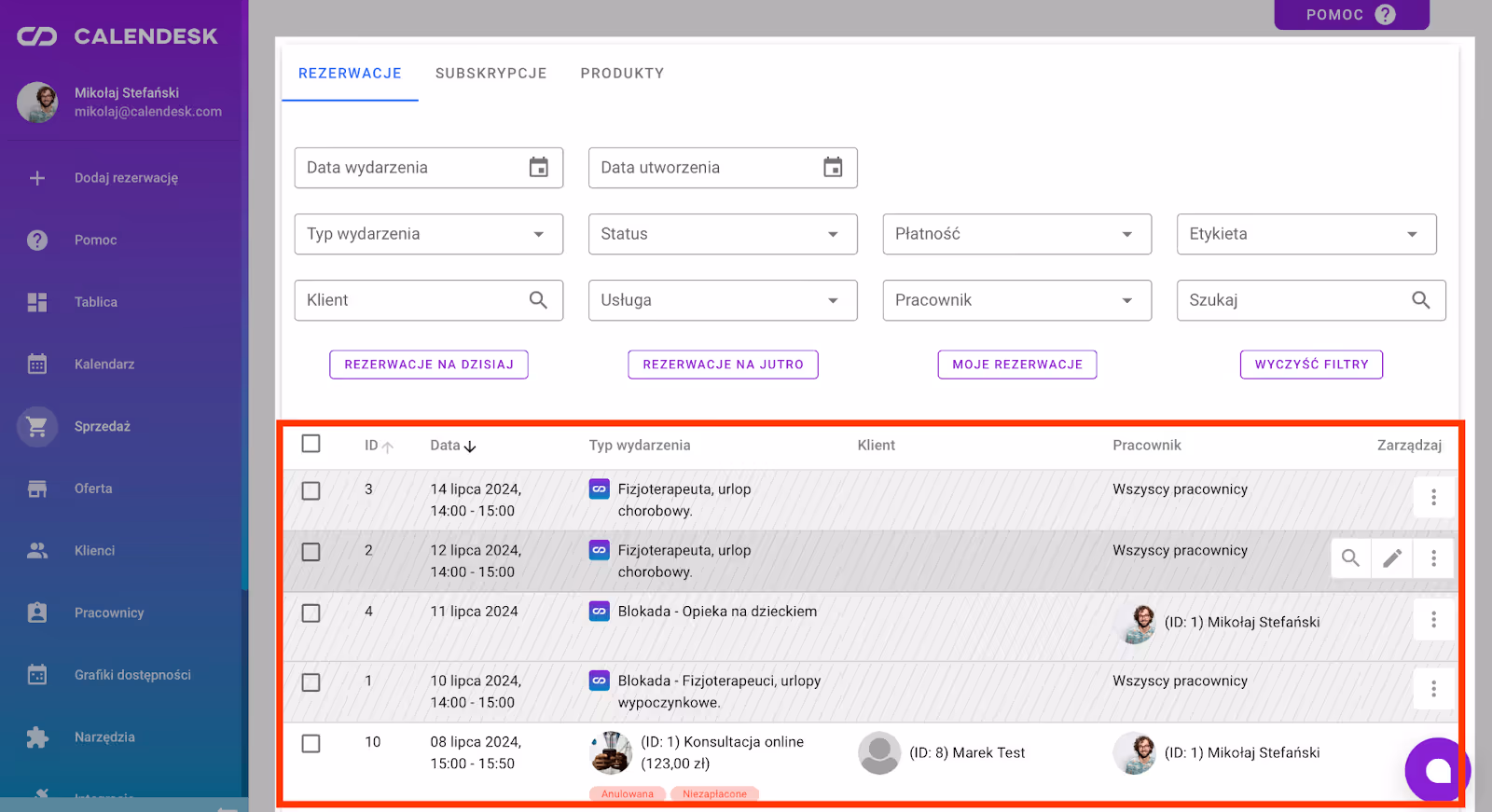This screenshot has width=1492, height=812.
Task: Open the calendar picker in Data wydarzenia
Action: 538,168
